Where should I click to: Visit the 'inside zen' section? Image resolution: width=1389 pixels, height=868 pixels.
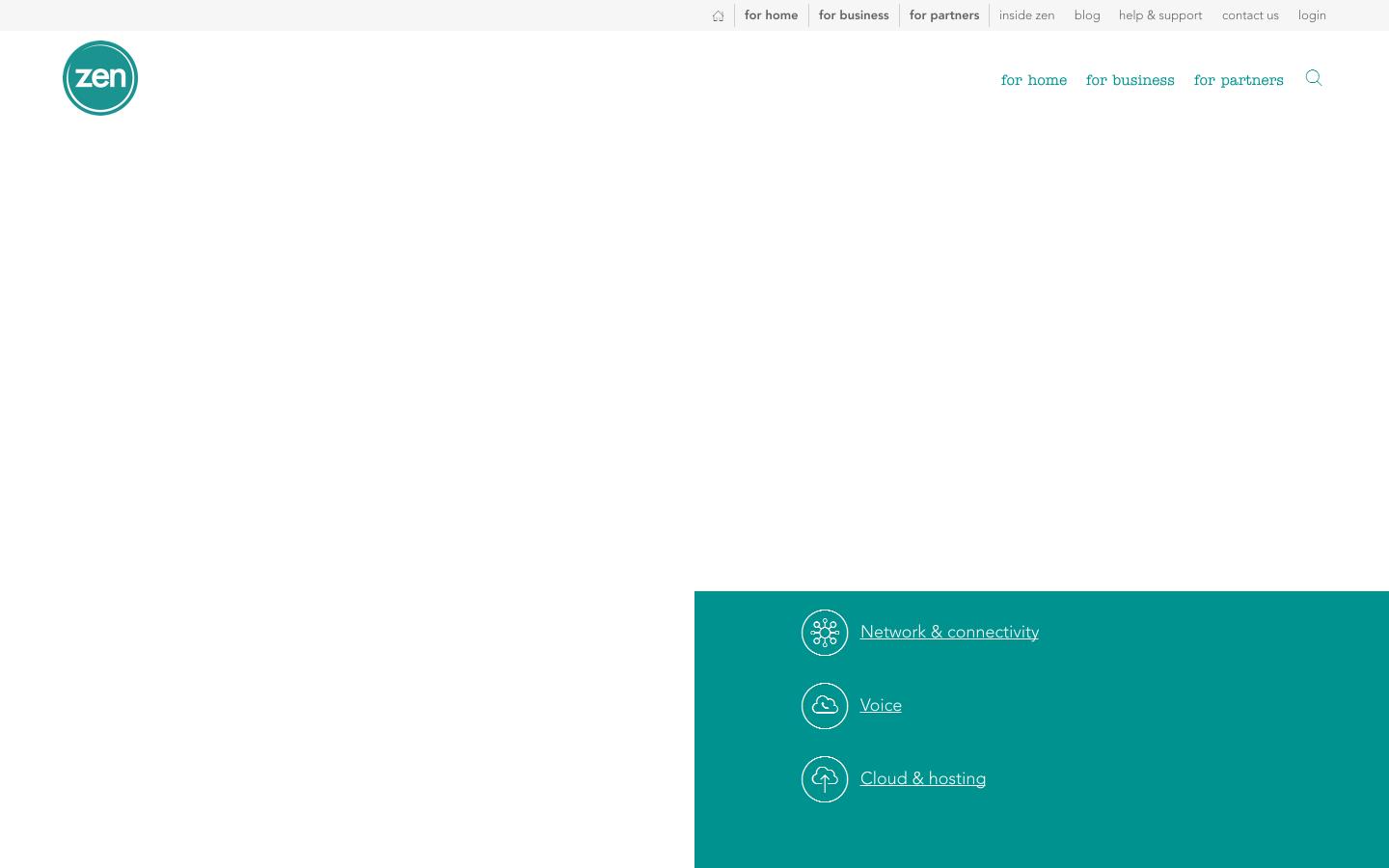(x=1026, y=14)
